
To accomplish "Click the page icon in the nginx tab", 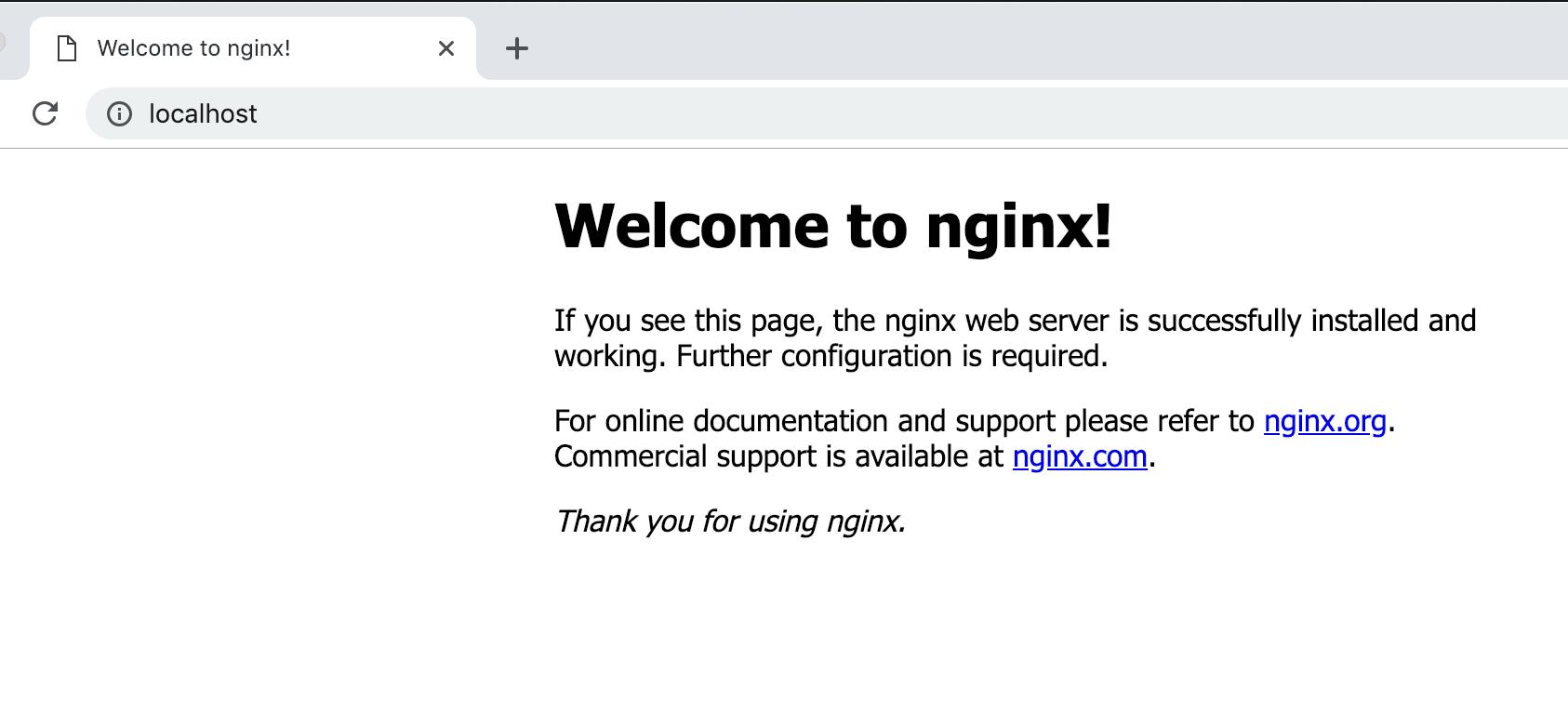I will tap(67, 48).
